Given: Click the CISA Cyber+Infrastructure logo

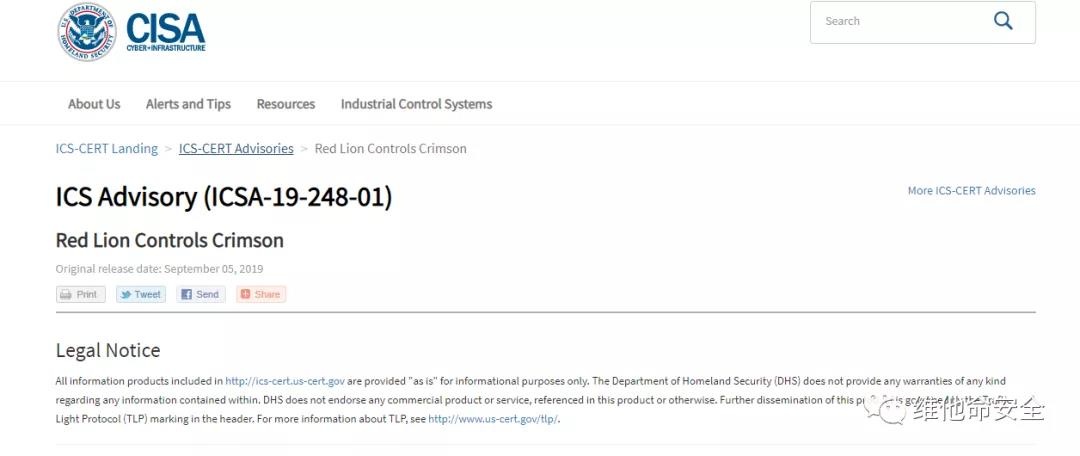Looking at the screenshot, I should point(165,32).
